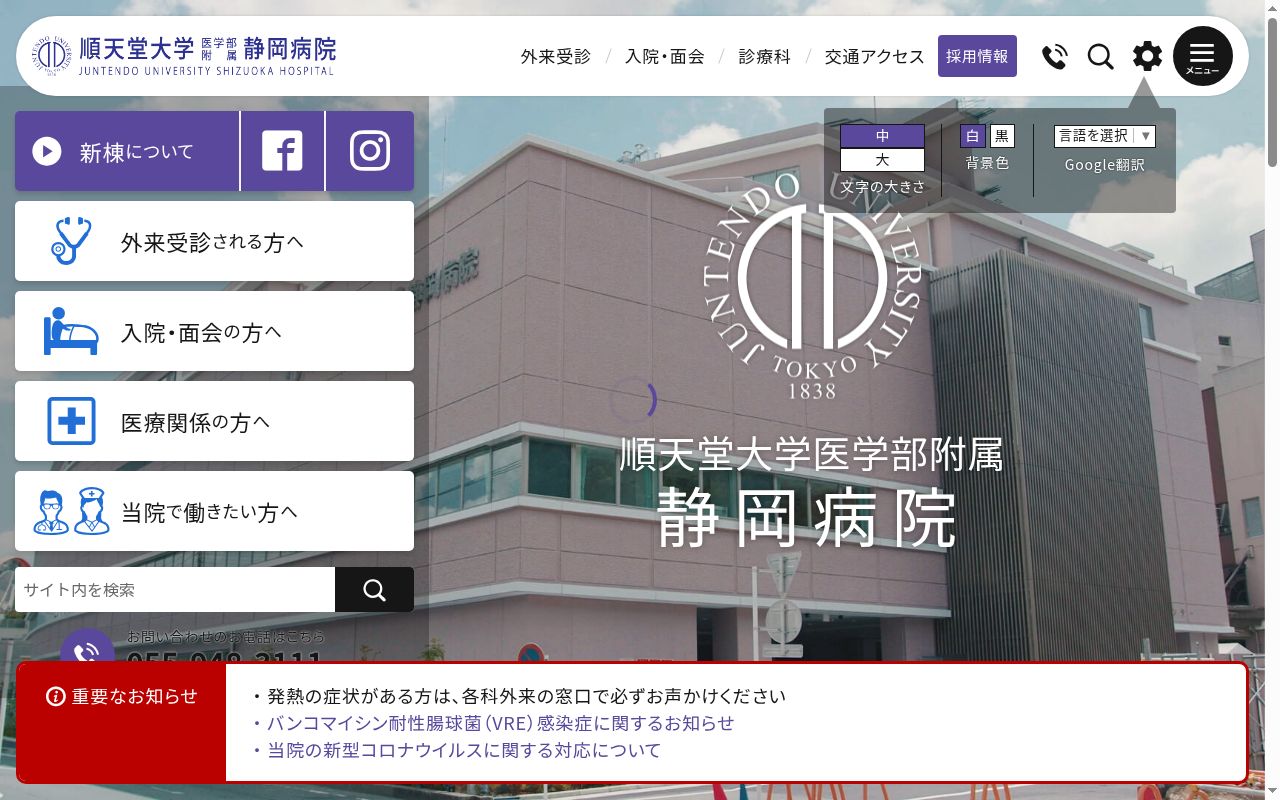
Task: Click the info icon next to 重要なお知らせ
Action: [56, 697]
